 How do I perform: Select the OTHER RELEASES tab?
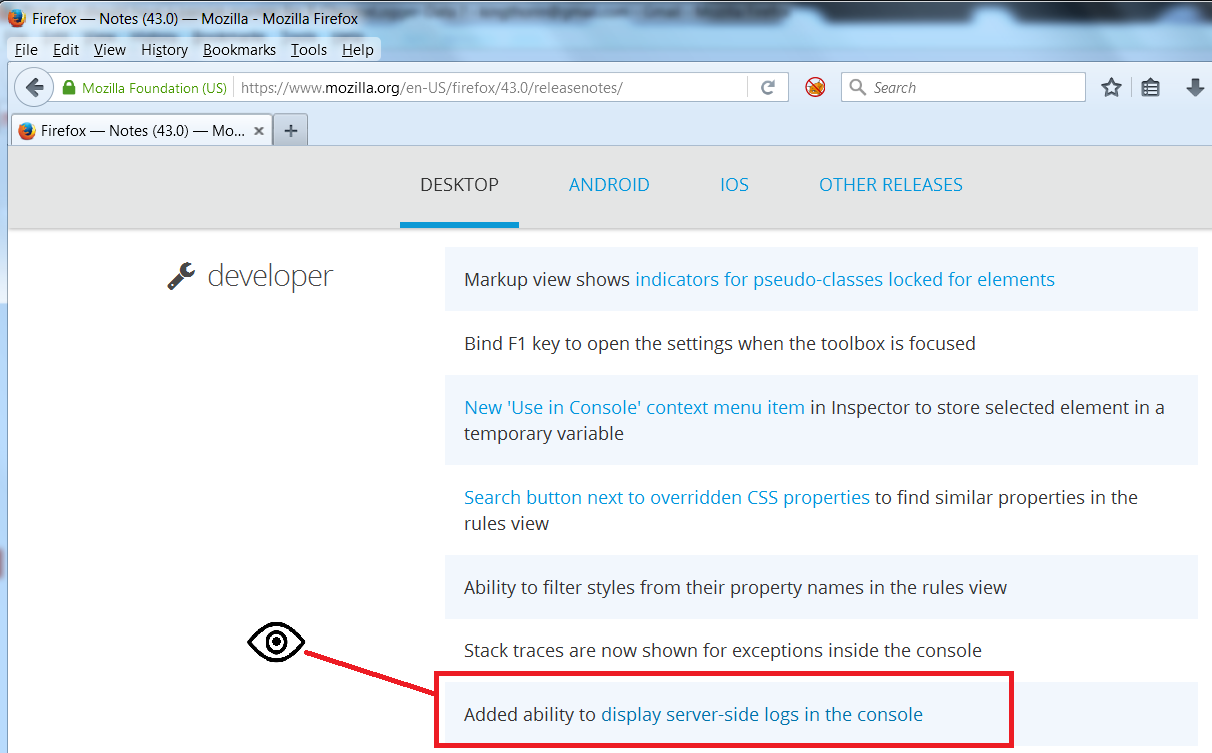[x=890, y=185]
